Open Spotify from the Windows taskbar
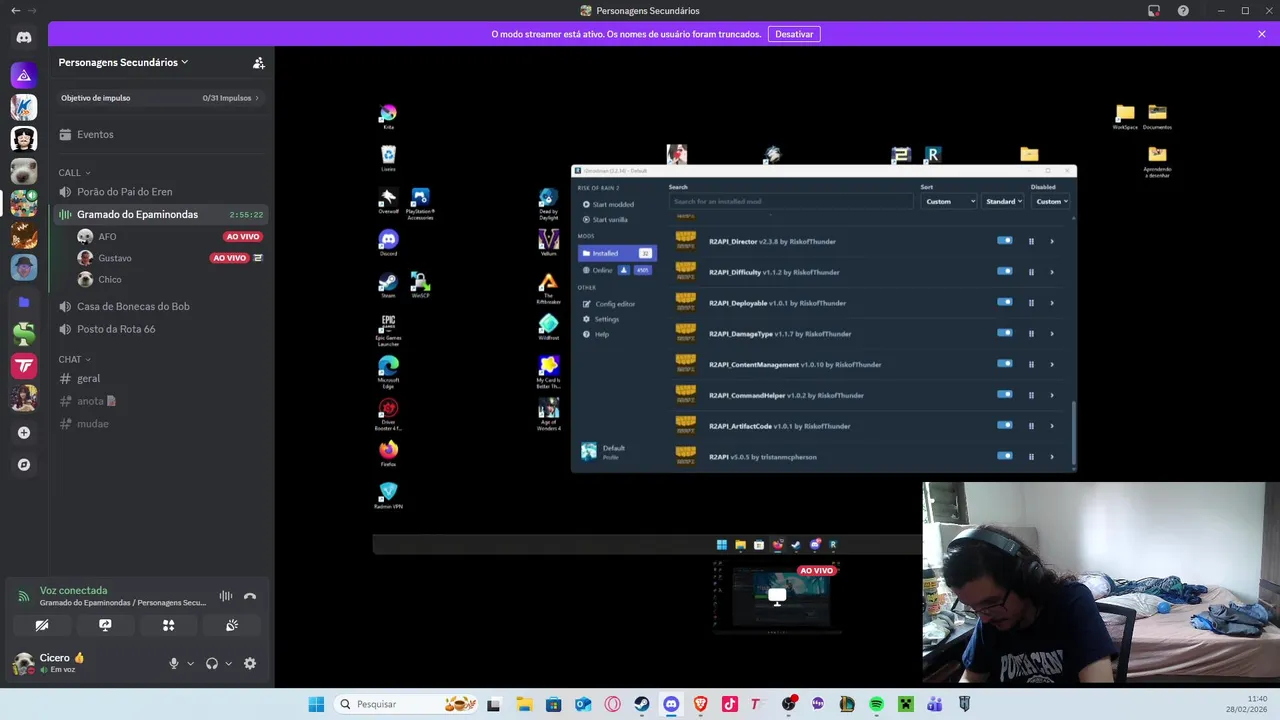 876,704
